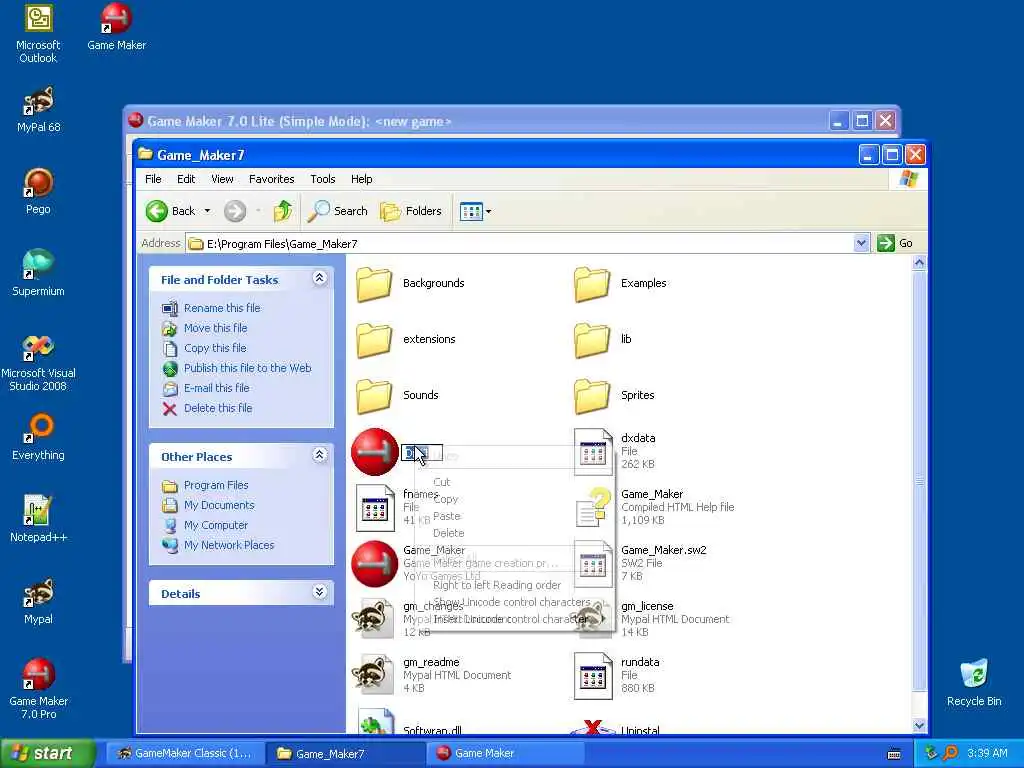The image size is (1024, 768).
Task: Click Copy this file
Action: [215, 348]
